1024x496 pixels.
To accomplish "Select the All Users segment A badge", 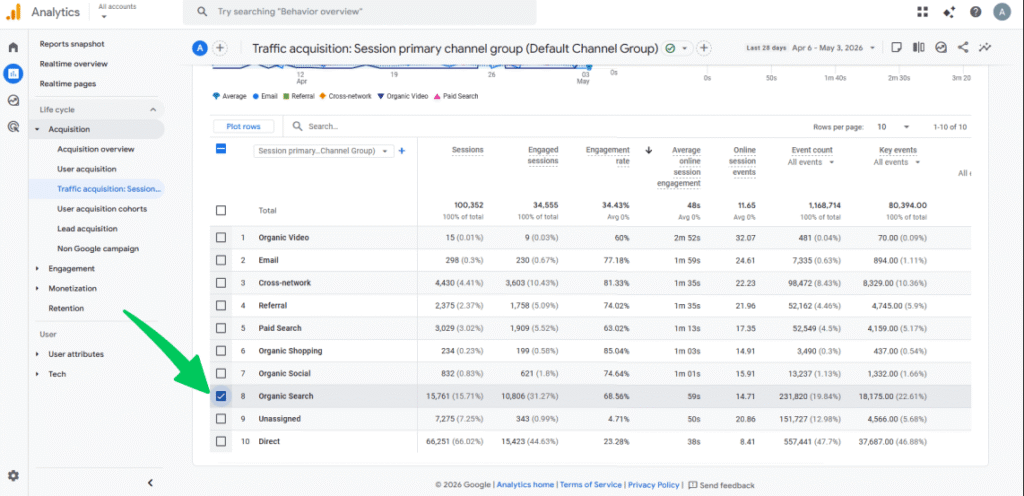I will [200, 48].
